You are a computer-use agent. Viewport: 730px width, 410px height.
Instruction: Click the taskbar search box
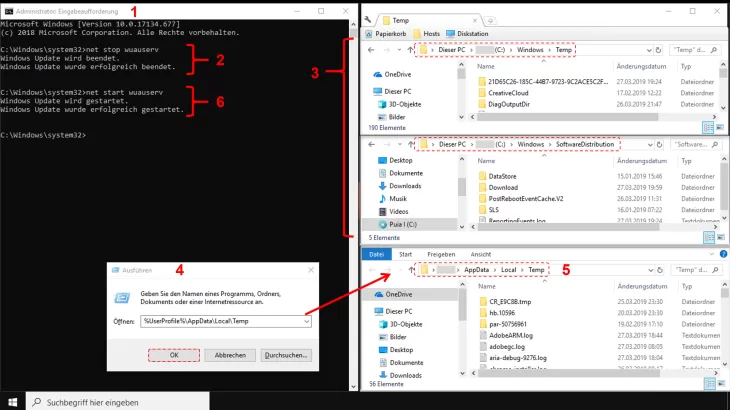(x=110, y=401)
